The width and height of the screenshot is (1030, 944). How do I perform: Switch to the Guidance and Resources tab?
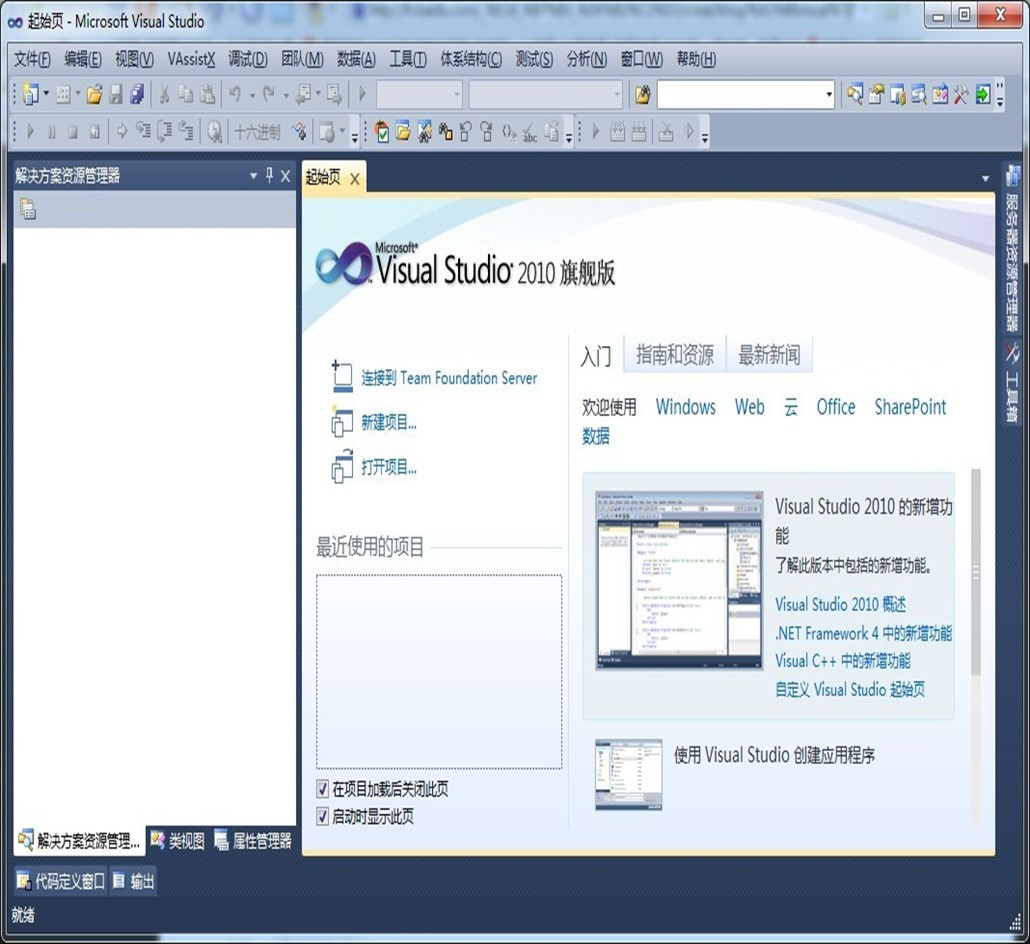click(x=675, y=355)
